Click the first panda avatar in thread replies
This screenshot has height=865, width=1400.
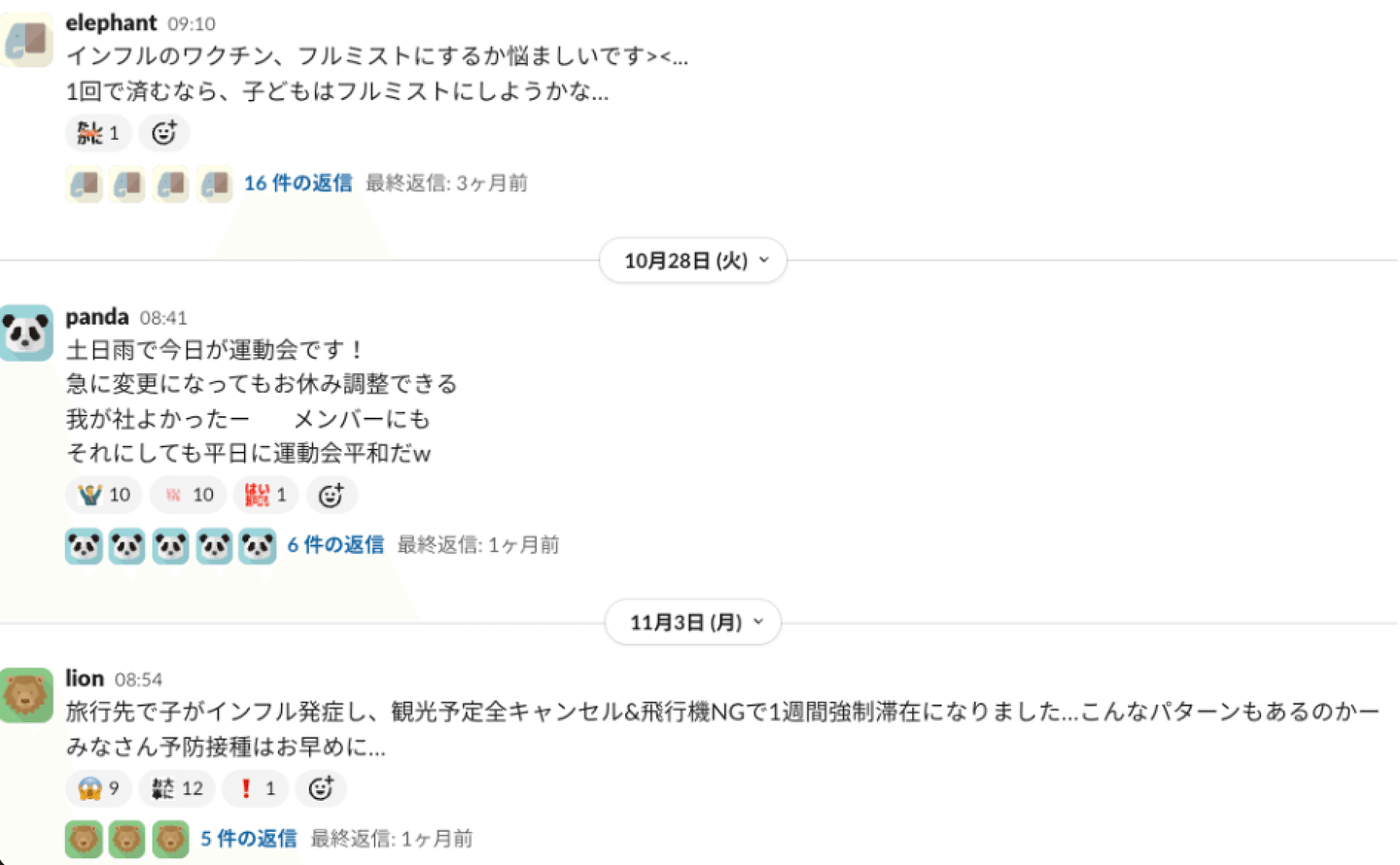click(x=85, y=546)
